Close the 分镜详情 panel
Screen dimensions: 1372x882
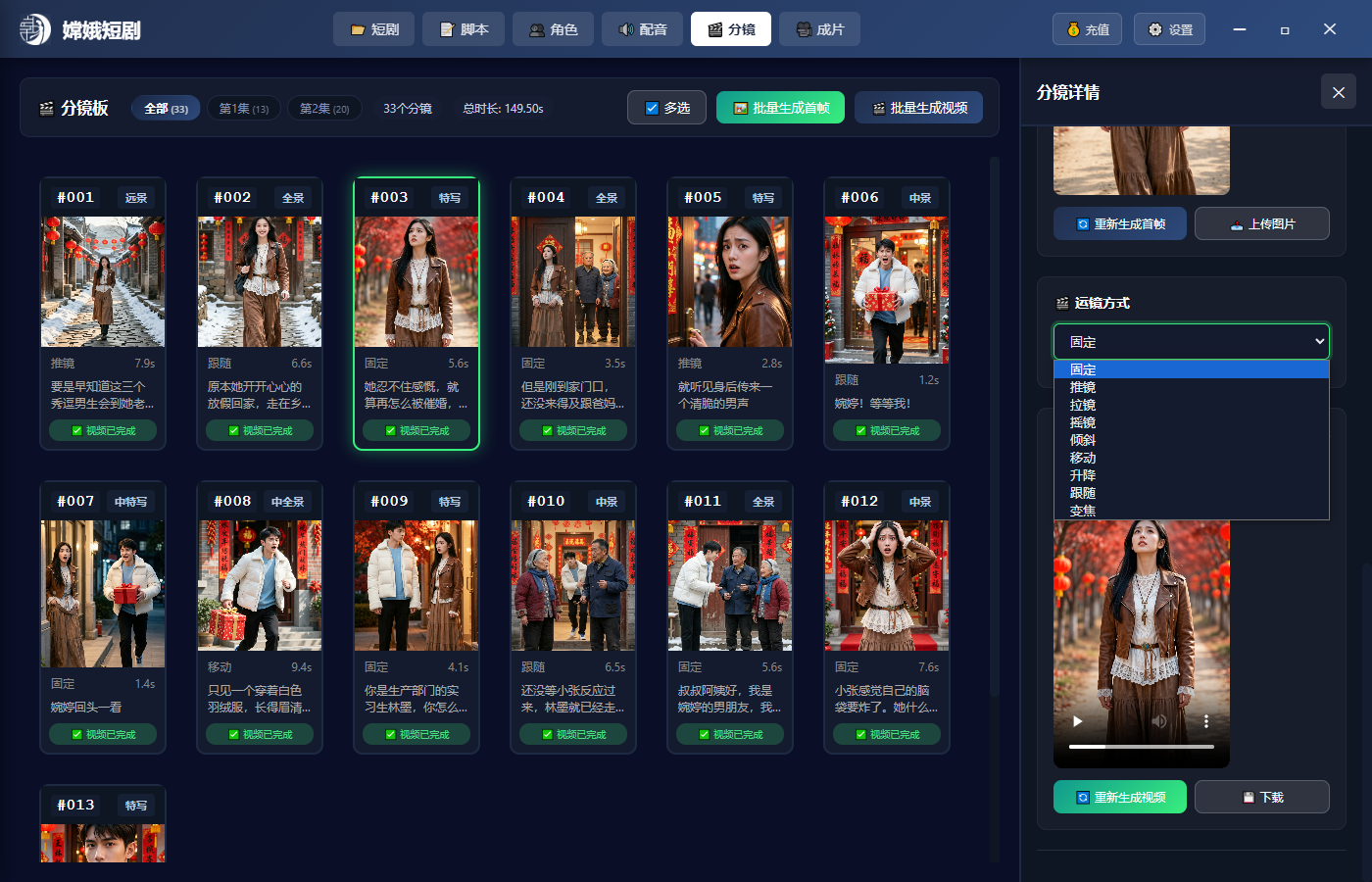click(x=1339, y=92)
